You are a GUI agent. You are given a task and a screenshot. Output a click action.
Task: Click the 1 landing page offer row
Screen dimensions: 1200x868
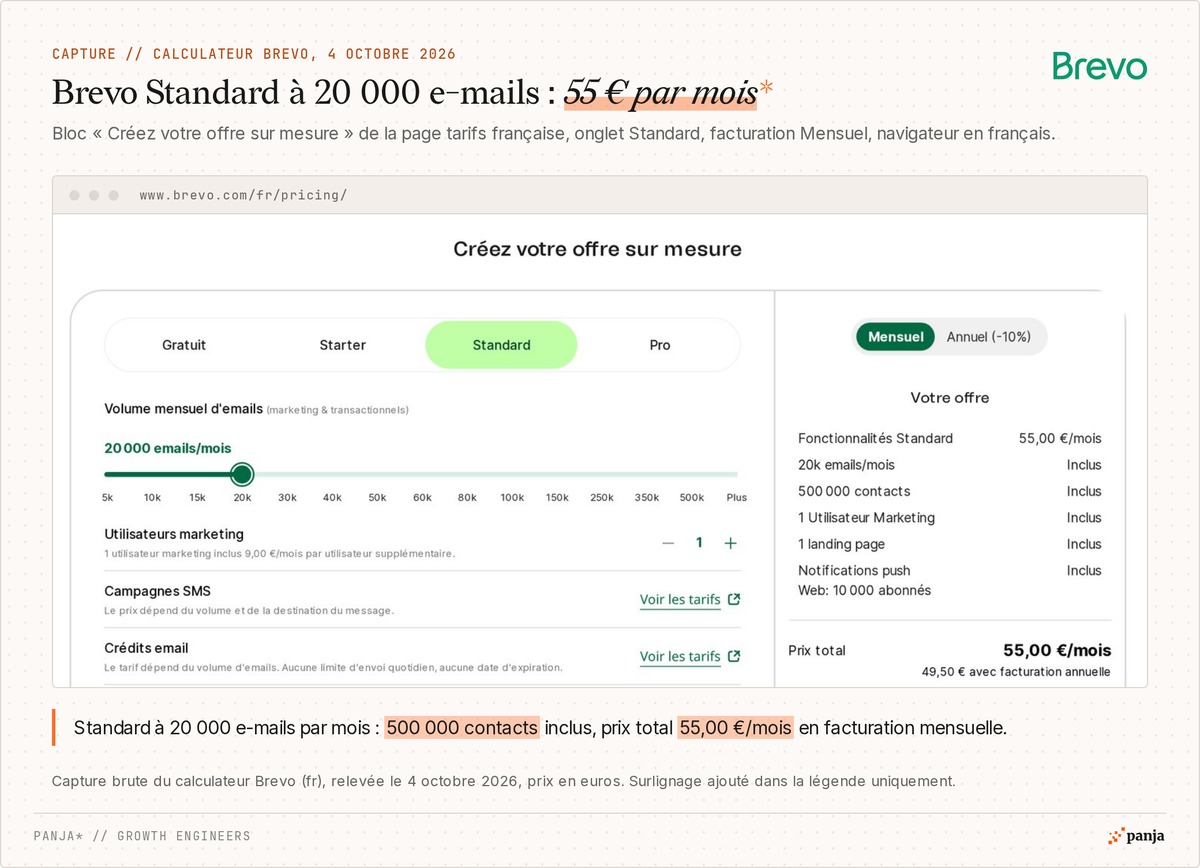[950, 544]
